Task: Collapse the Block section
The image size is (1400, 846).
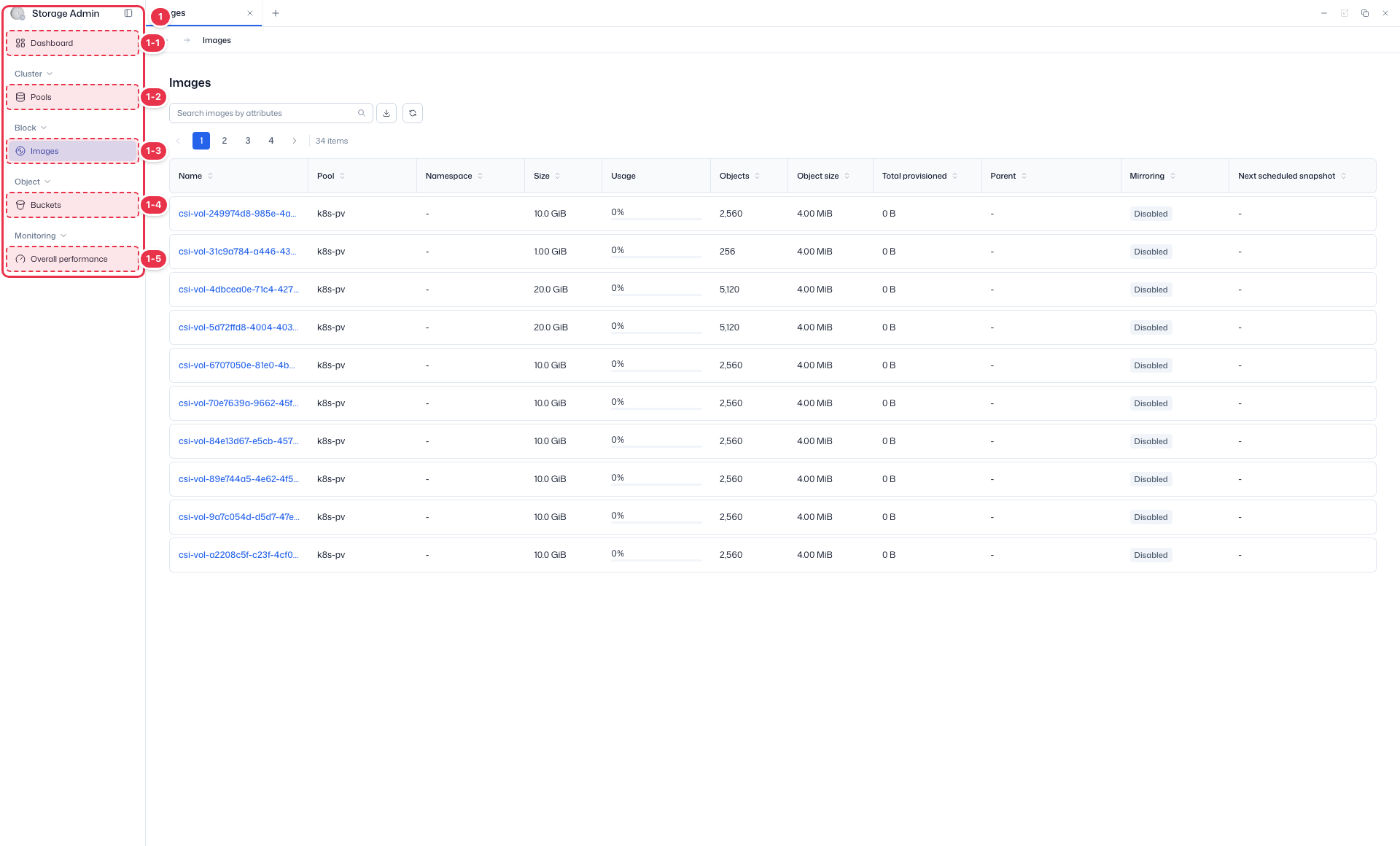Action: point(31,128)
